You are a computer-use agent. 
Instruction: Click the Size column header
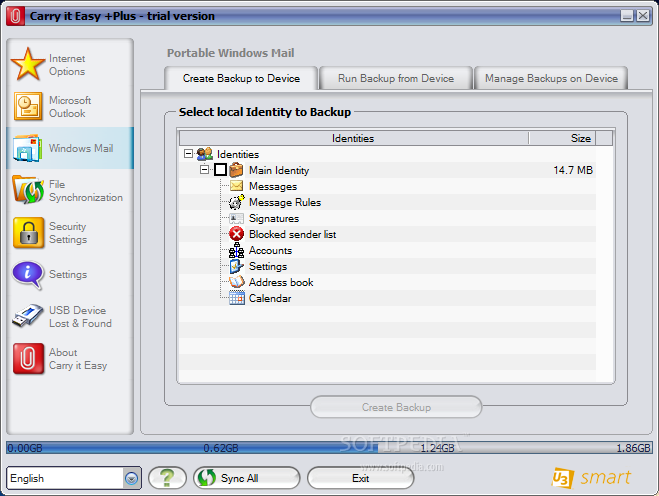point(562,138)
